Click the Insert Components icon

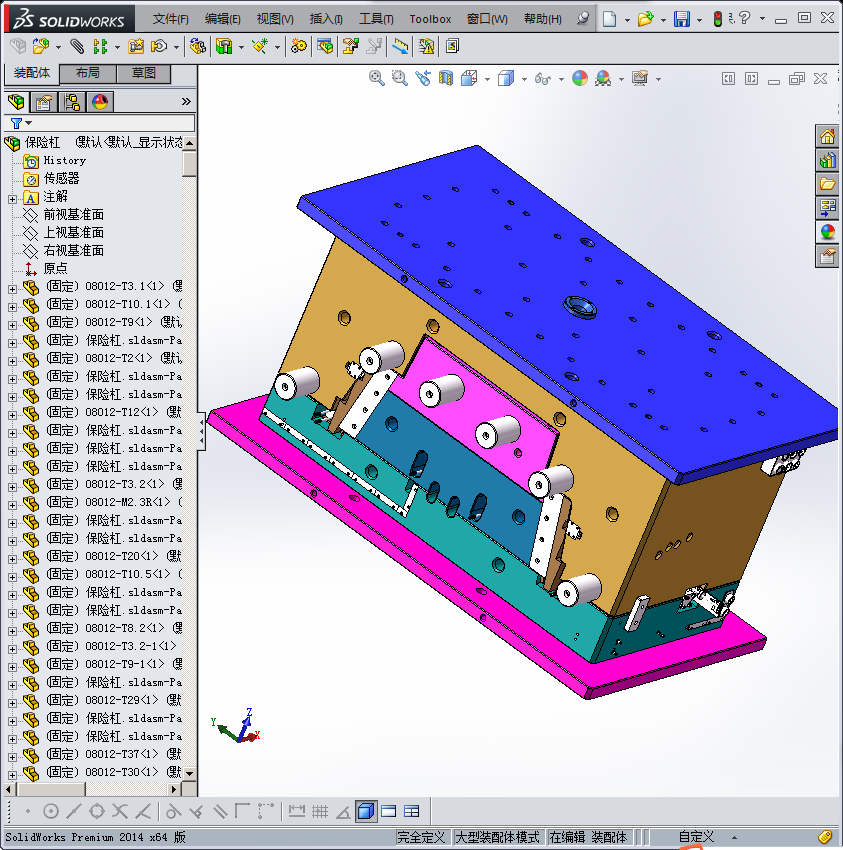41,46
